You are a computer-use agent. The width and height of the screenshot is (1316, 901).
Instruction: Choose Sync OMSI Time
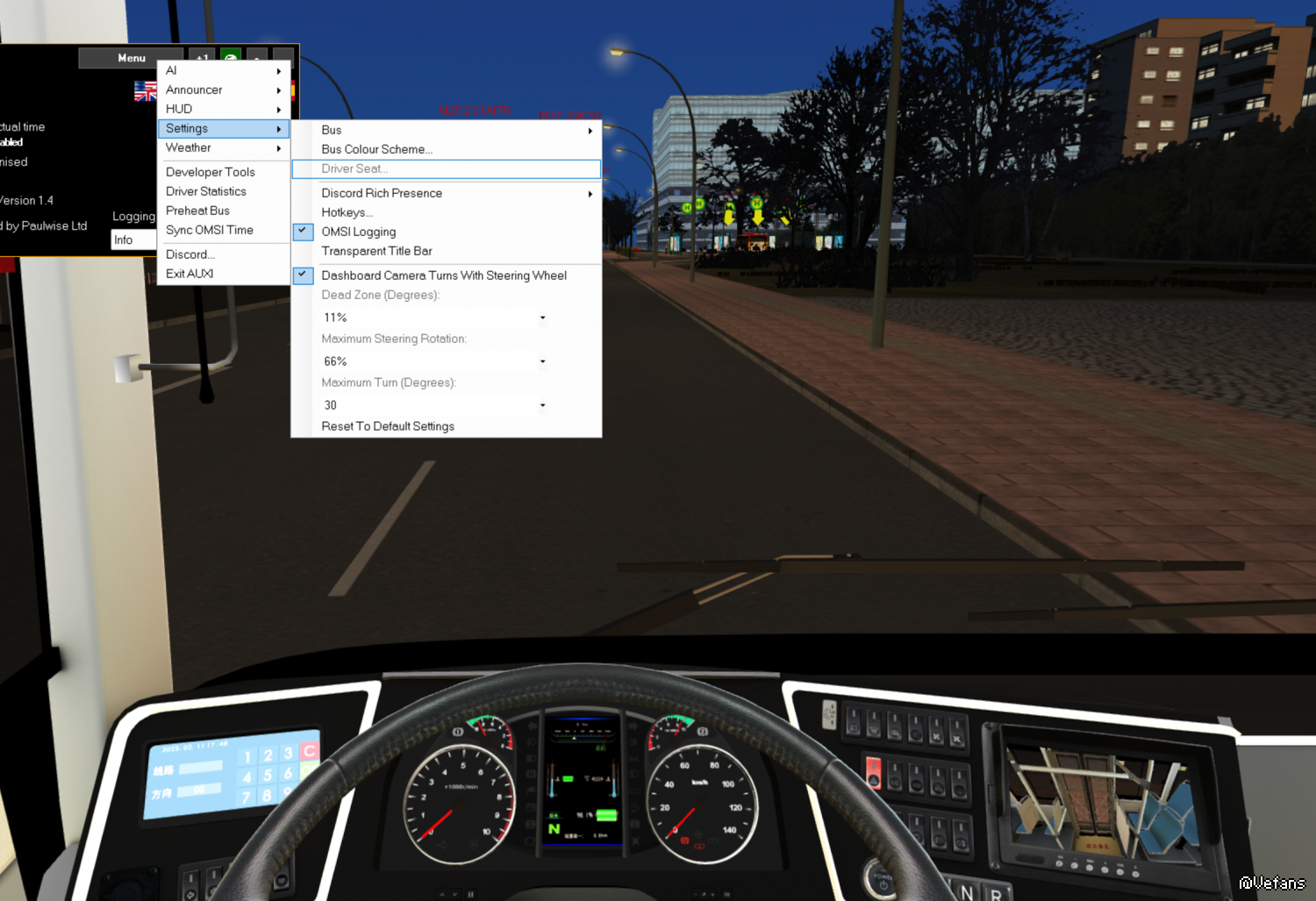tap(224, 230)
